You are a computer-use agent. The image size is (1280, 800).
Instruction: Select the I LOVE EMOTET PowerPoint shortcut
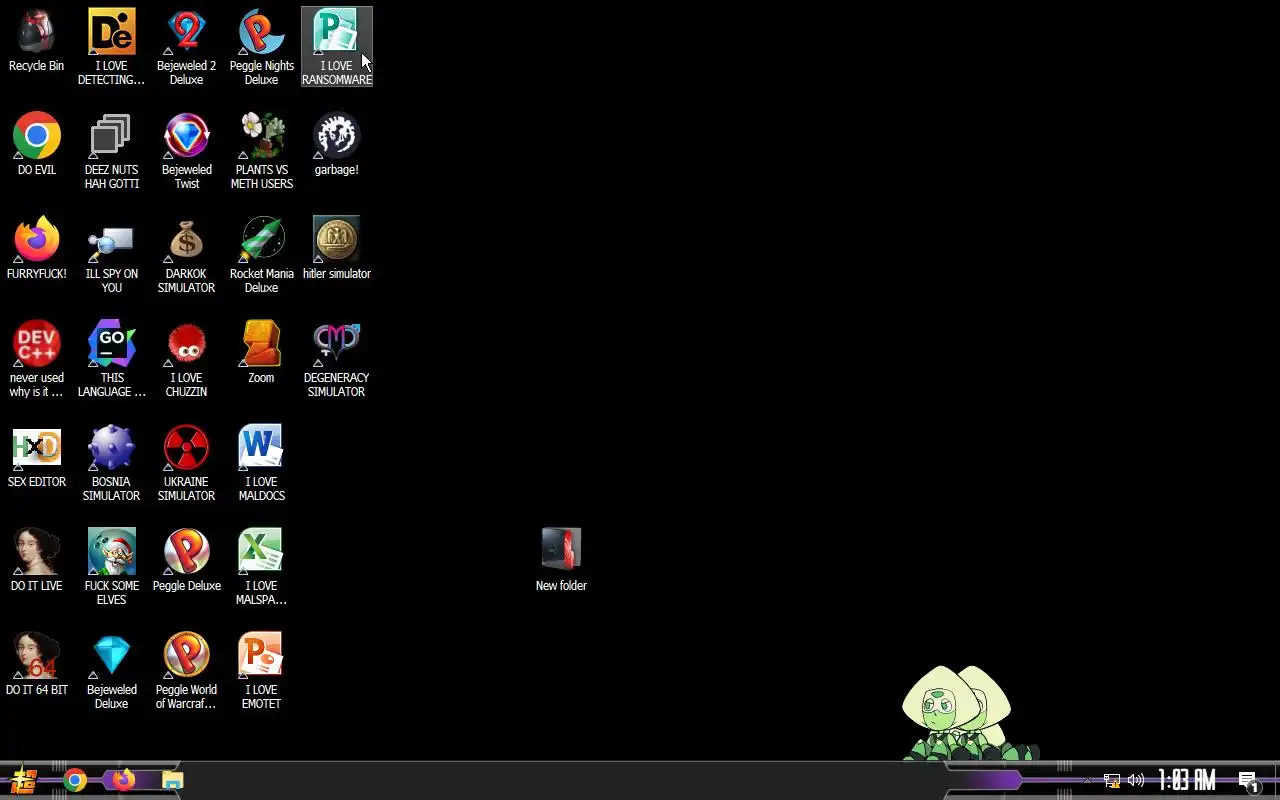tap(261, 671)
